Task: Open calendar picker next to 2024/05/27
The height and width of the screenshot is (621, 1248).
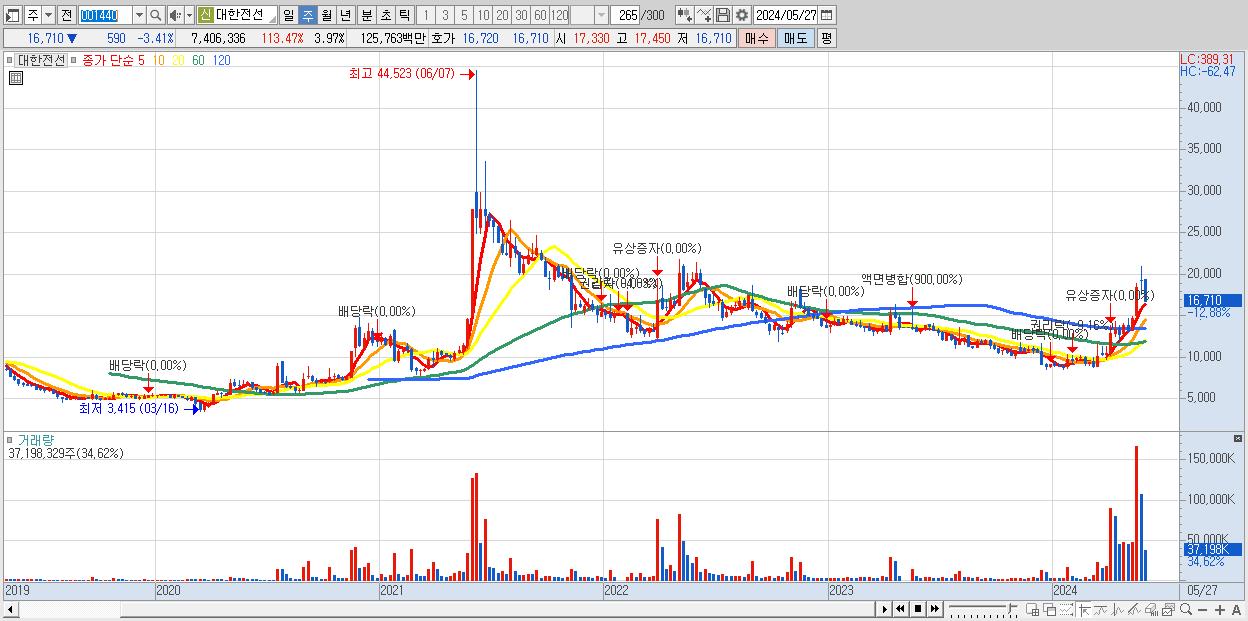Action: tap(827, 15)
